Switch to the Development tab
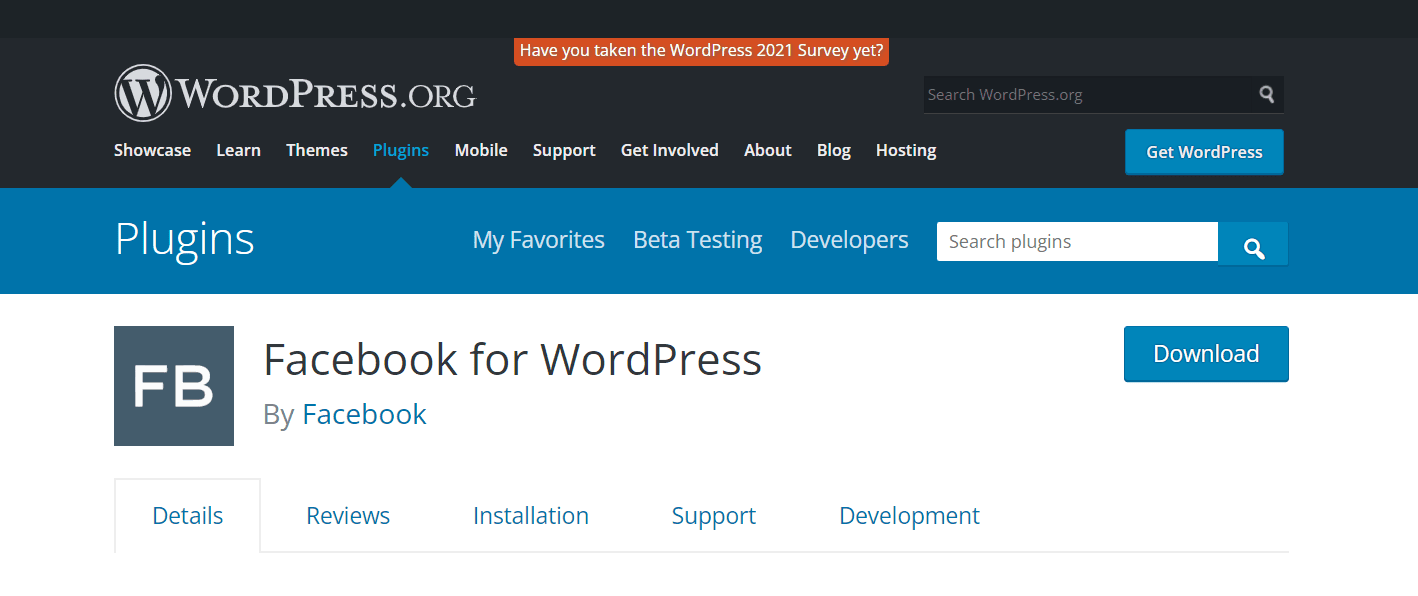This screenshot has width=1418, height=596. pos(909,516)
